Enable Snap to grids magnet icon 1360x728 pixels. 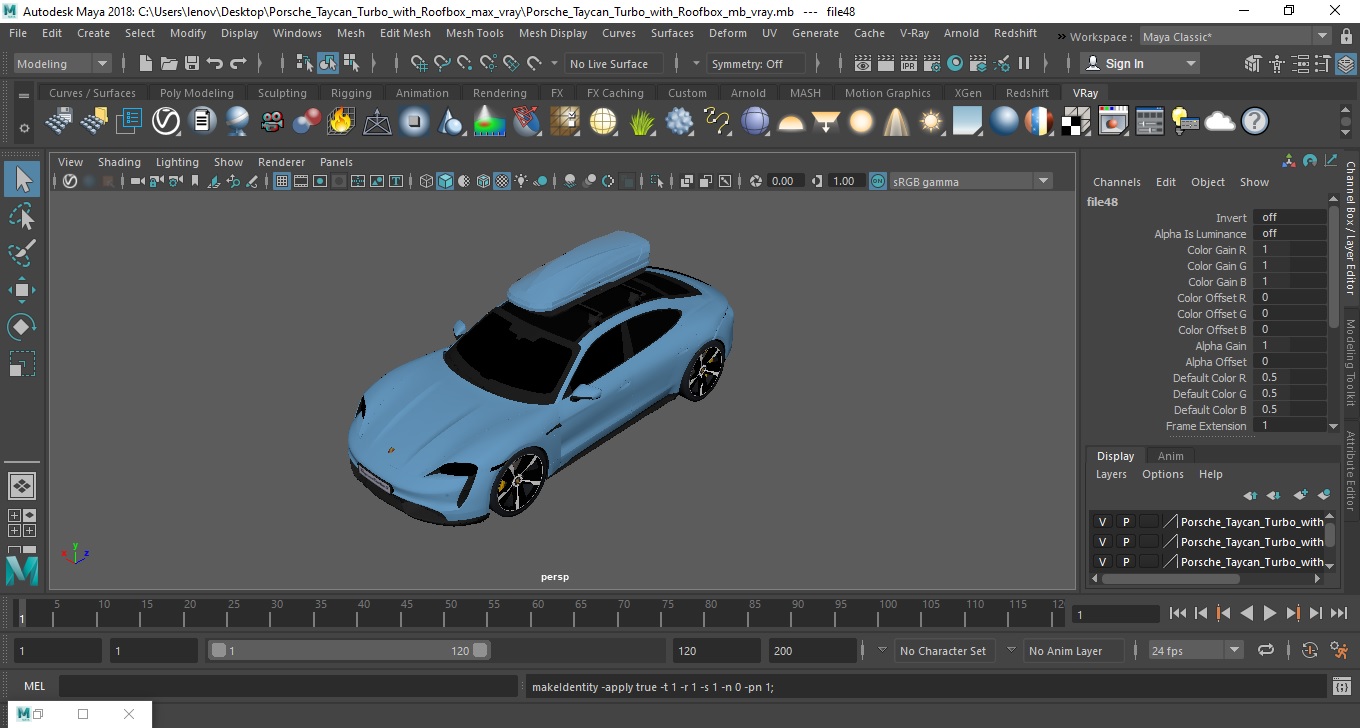pyautogui.click(x=419, y=63)
